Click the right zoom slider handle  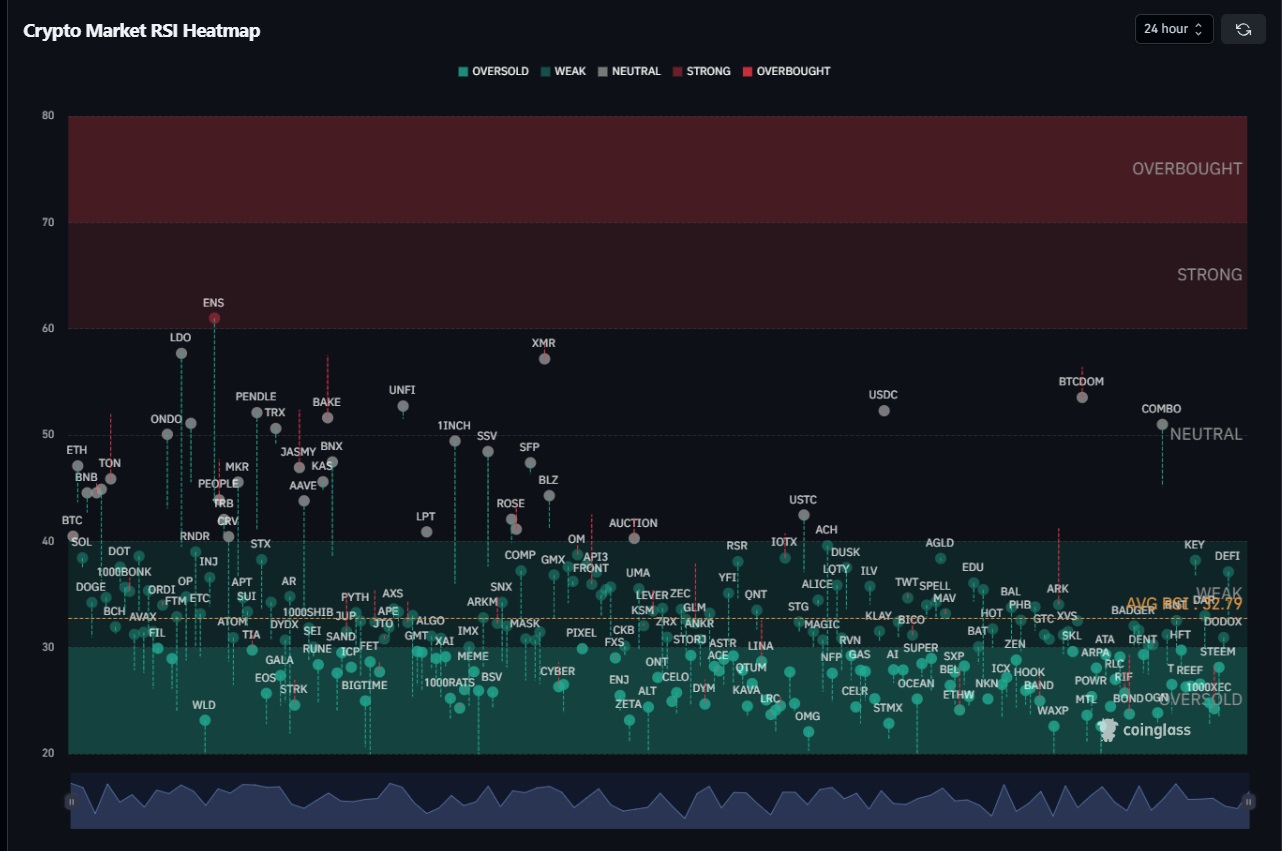[x=1248, y=801]
